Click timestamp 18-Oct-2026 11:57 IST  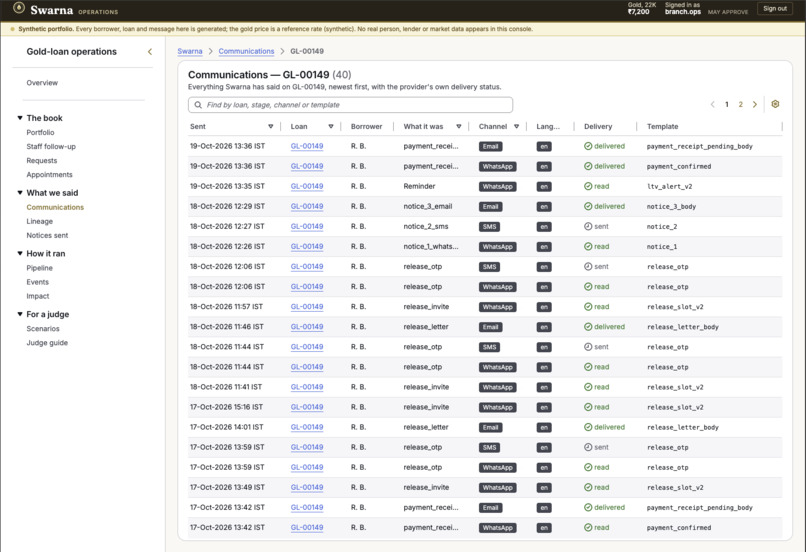click(x=226, y=307)
